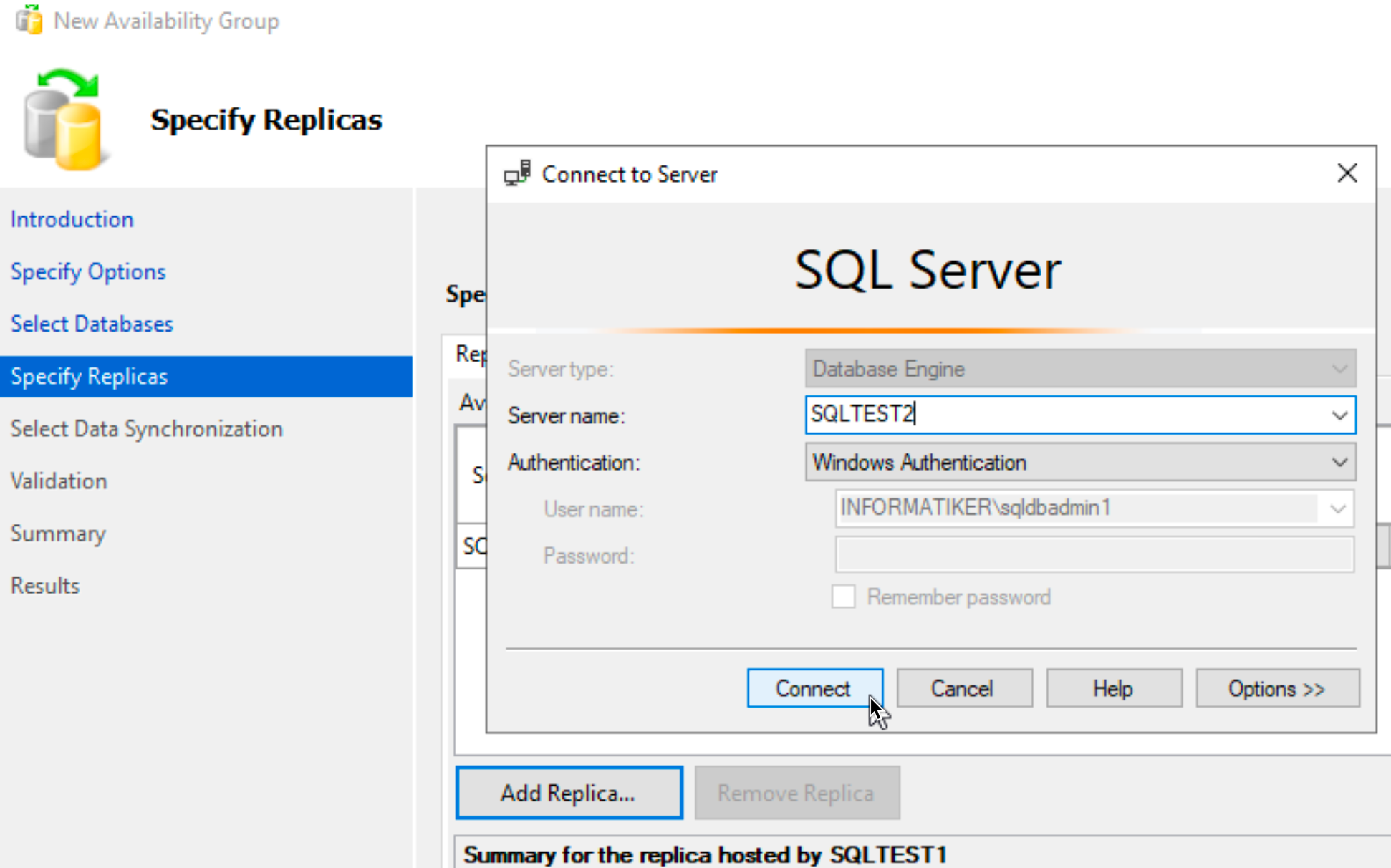Open the Authentication dropdown
Viewport: 1391px width, 868px height.
(1080, 462)
